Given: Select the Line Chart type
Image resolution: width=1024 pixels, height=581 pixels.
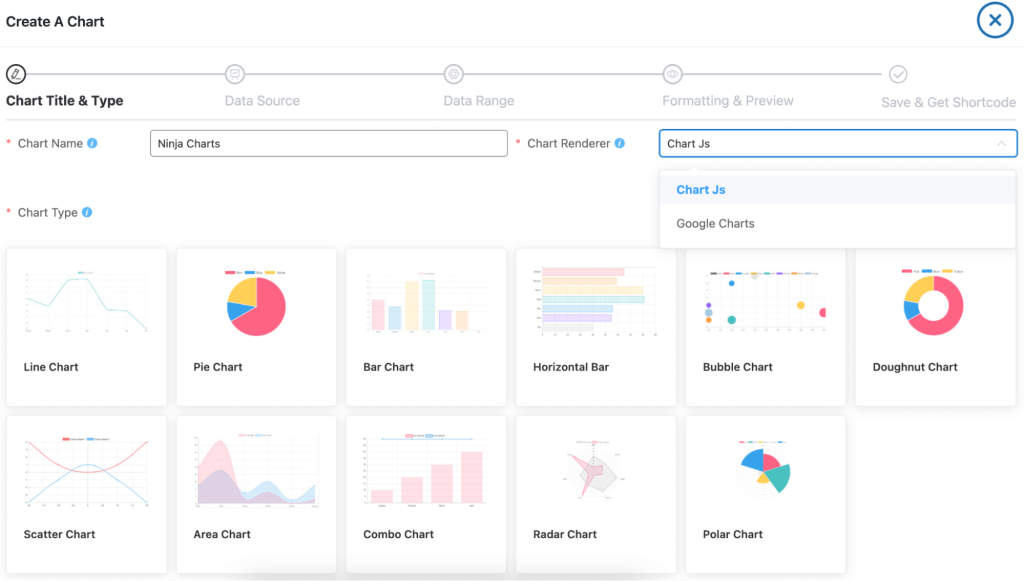Looking at the screenshot, I should [x=86, y=327].
